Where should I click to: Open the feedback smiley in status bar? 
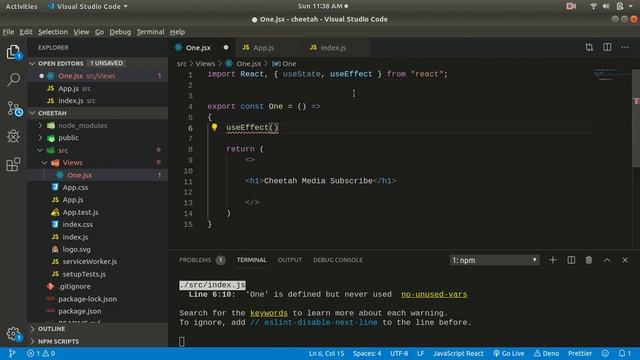coord(605,353)
